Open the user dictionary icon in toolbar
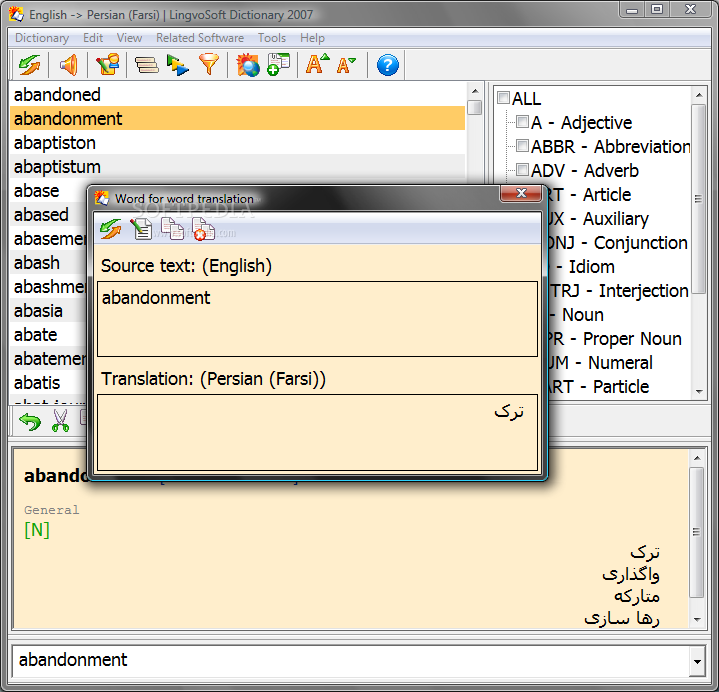 tap(108, 65)
